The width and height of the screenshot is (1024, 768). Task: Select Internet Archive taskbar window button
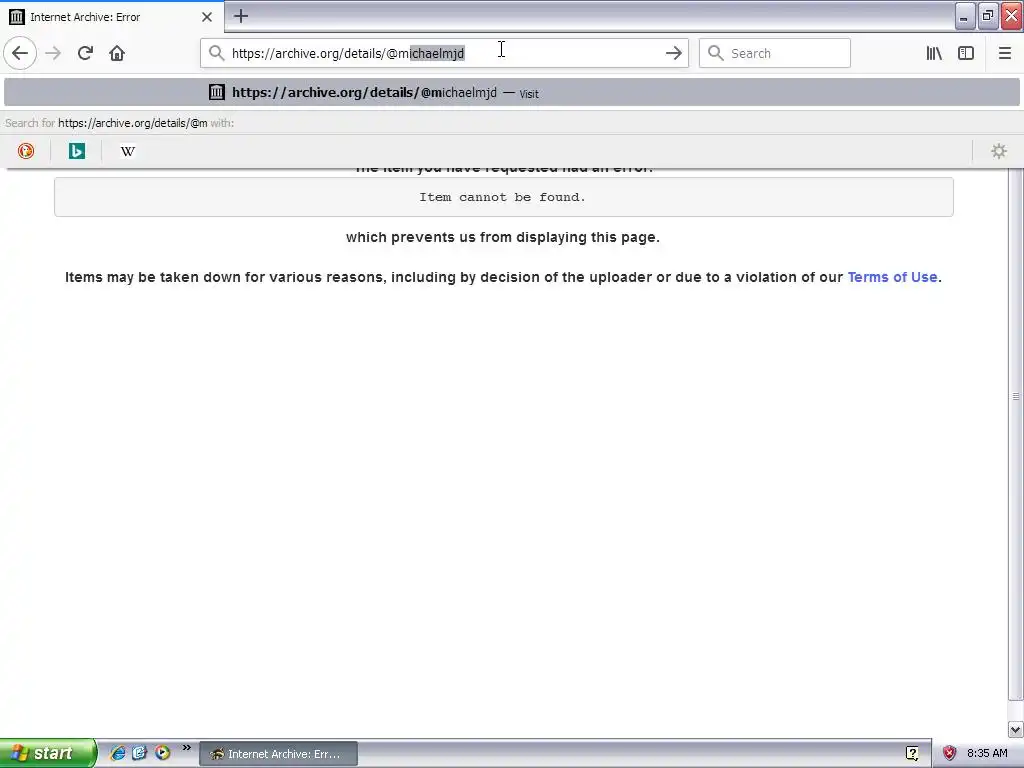tap(278, 754)
